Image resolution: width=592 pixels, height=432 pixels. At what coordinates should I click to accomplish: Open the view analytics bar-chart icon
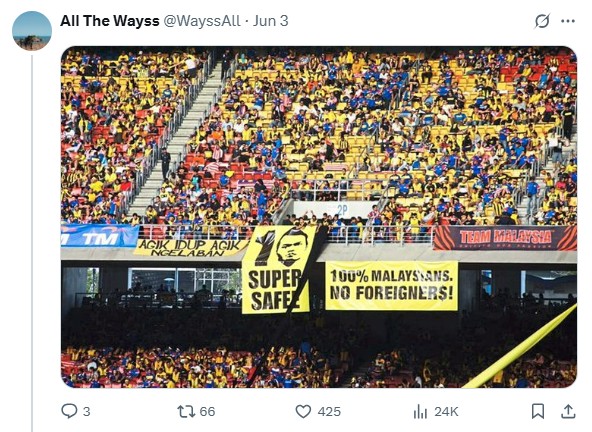tap(420, 411)
